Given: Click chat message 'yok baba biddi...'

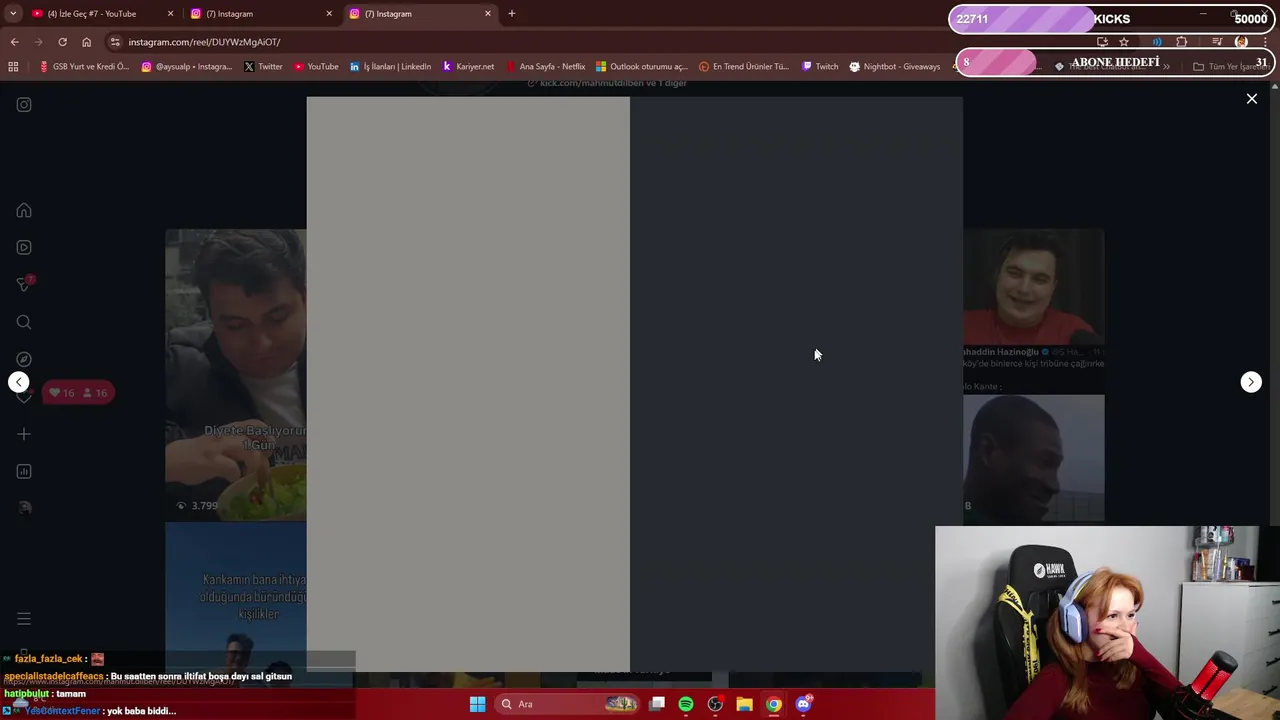Looking at the screenshot, I should coord(141,711).
